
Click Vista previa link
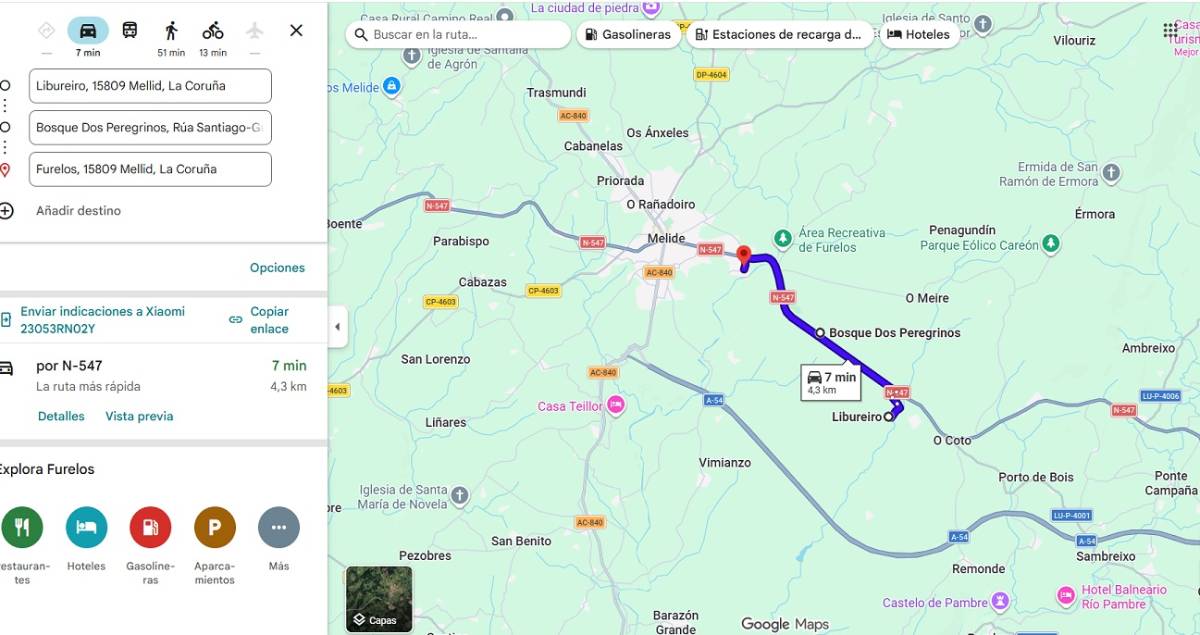[x=139, y=416]
